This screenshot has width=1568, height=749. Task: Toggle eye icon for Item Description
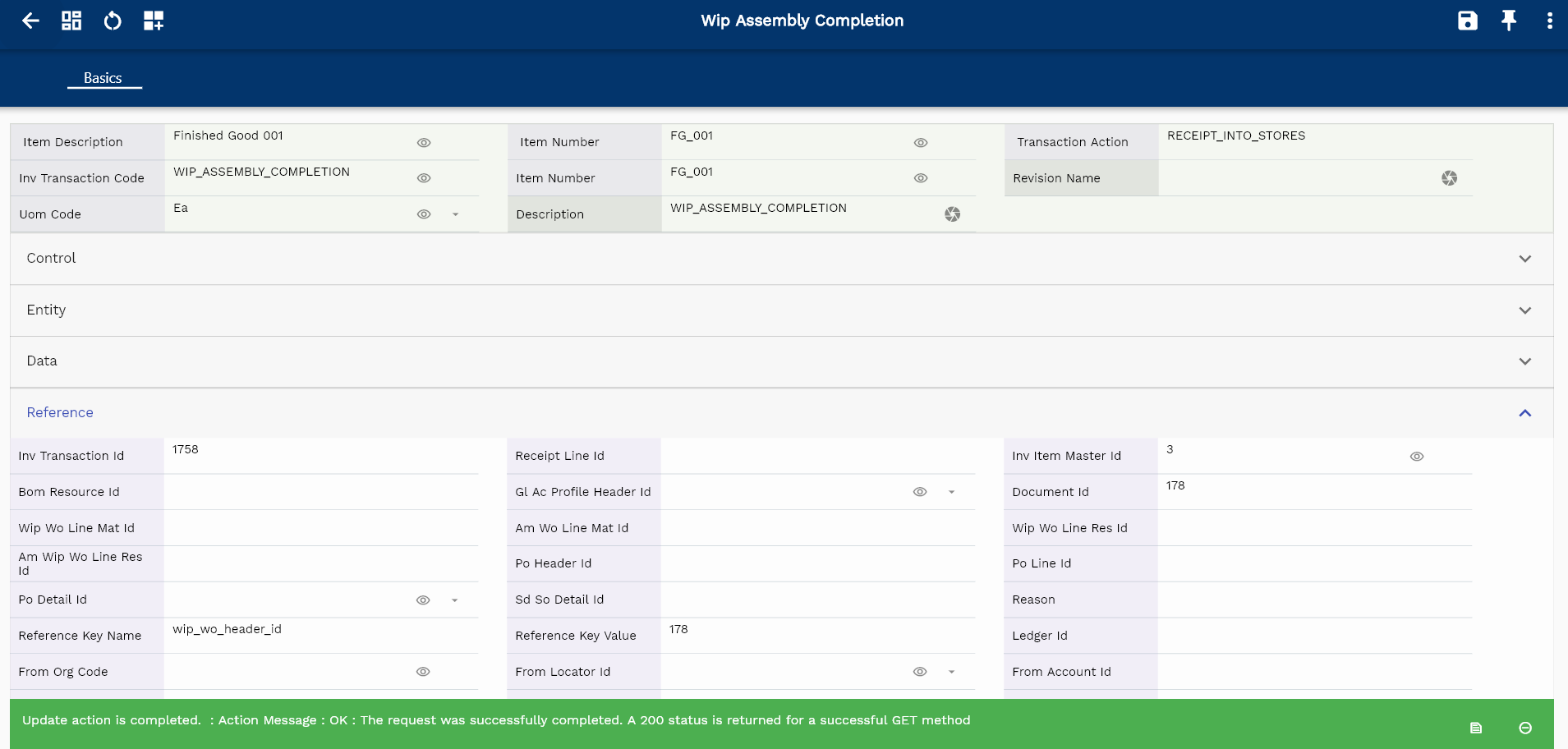424,143
